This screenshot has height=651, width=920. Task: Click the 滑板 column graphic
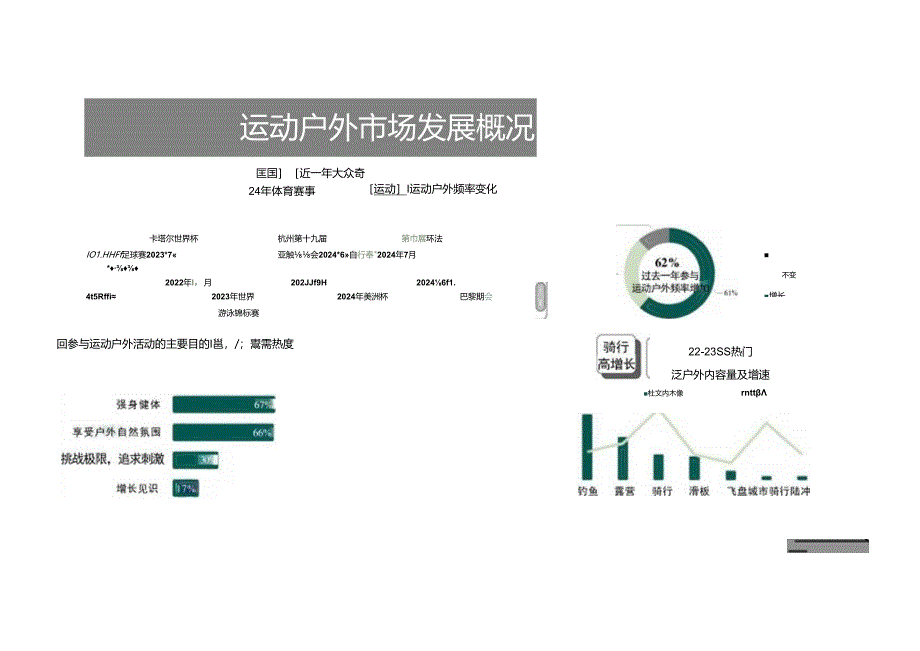(x=695, y=468)
